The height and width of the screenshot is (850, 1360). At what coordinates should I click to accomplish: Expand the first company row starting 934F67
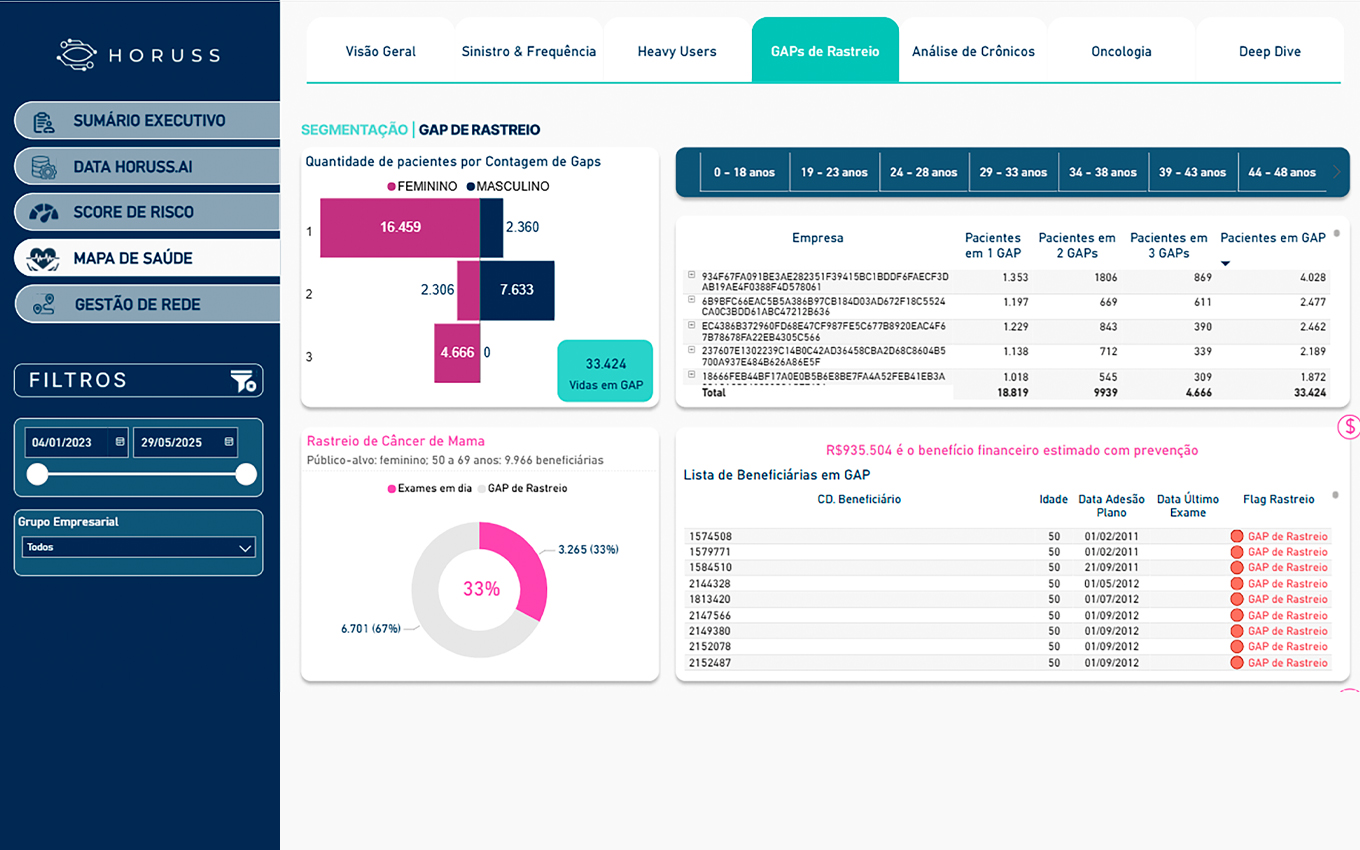(x=691, y=275)
